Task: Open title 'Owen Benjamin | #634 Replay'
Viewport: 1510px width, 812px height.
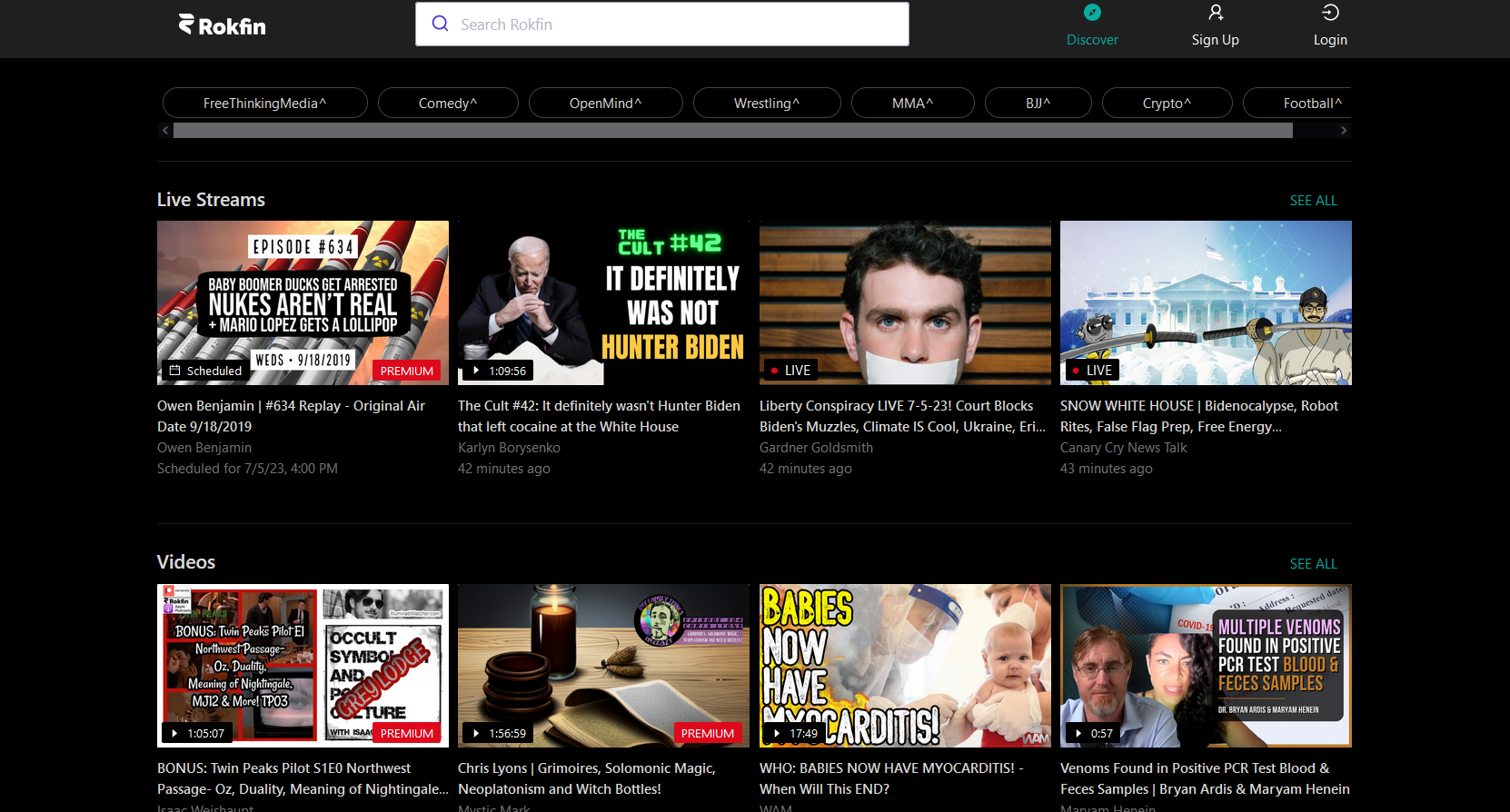Action: (x=291, y=416)
